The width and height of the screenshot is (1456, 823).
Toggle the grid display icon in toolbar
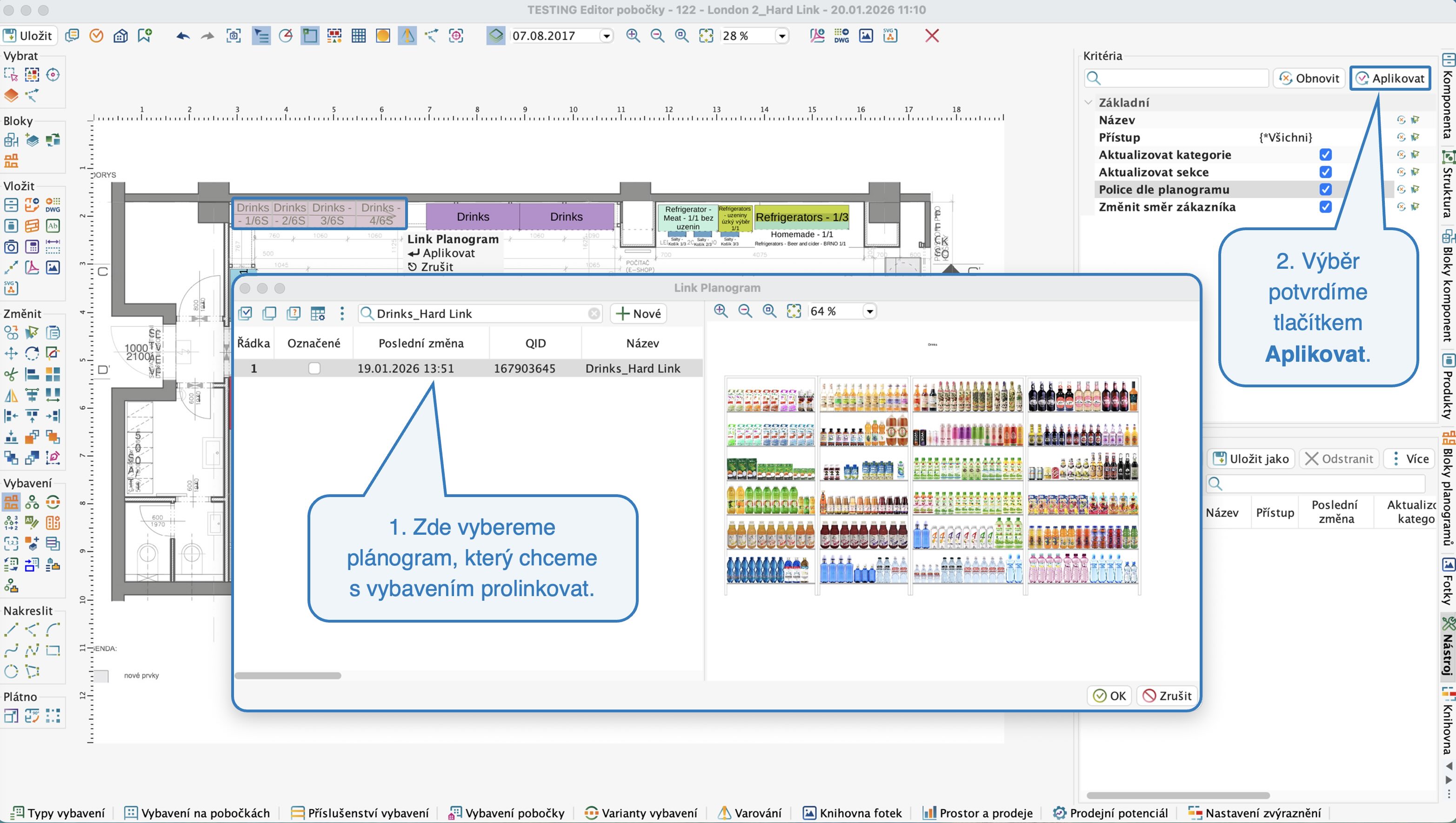(359, 36)
